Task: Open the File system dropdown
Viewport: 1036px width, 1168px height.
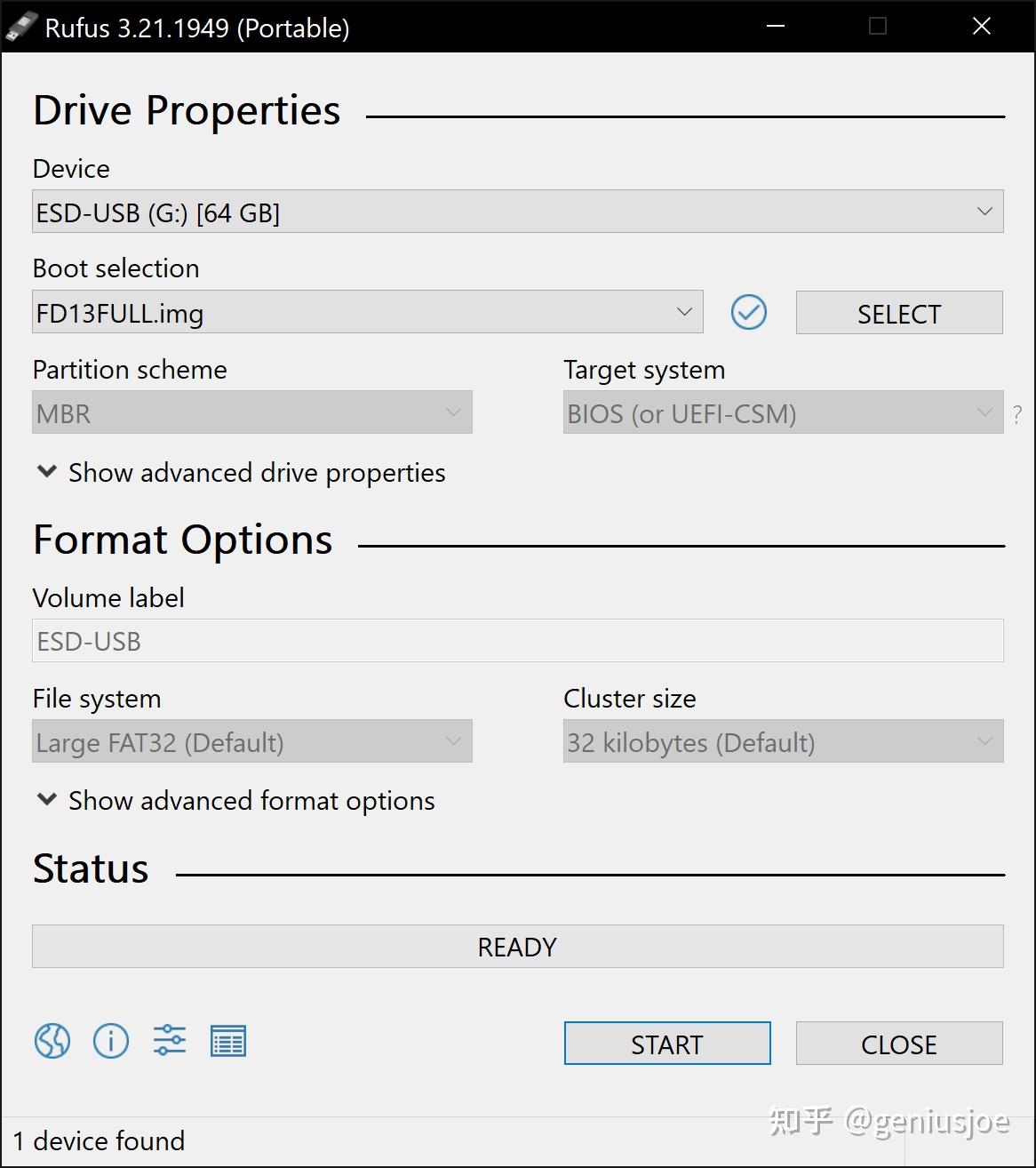Action: (251, 742)
